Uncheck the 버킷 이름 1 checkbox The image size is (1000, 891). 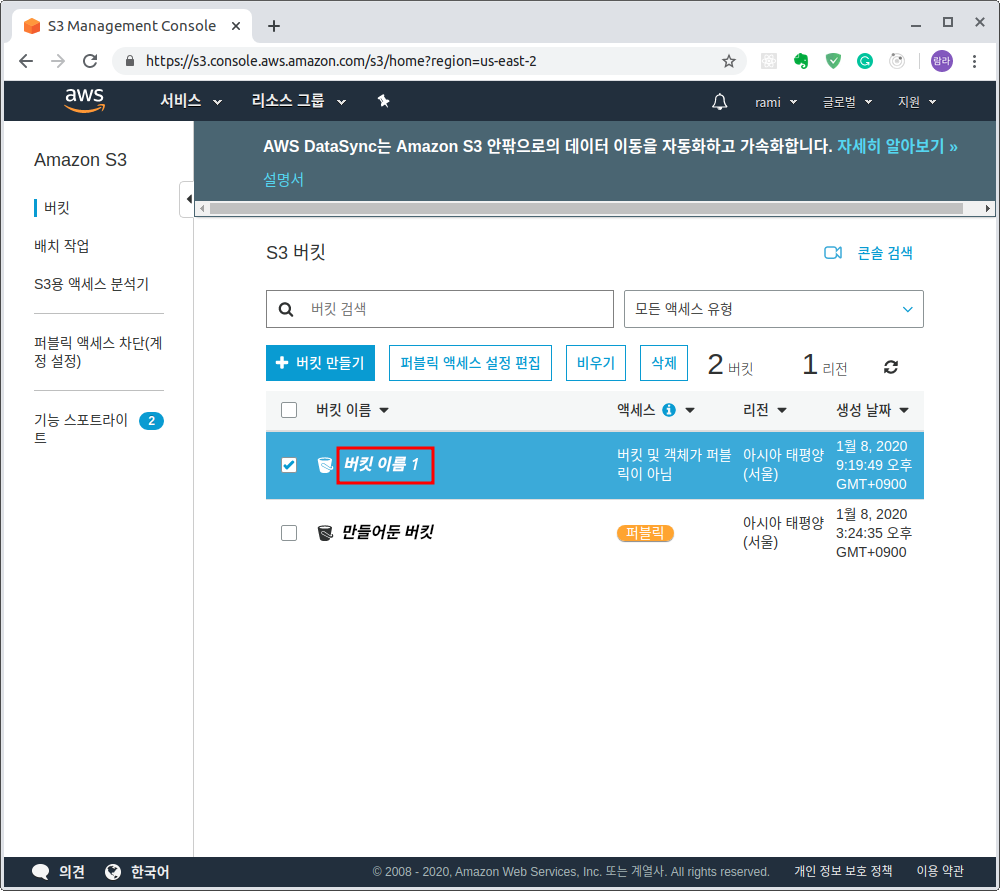[x=289, y=465]
